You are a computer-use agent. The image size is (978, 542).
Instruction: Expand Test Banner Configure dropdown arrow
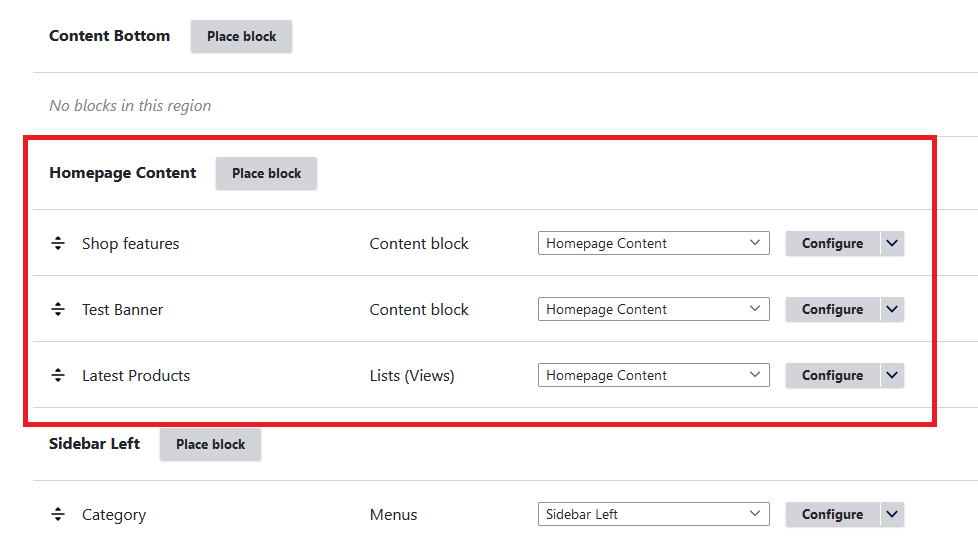(x=892, y=310)
